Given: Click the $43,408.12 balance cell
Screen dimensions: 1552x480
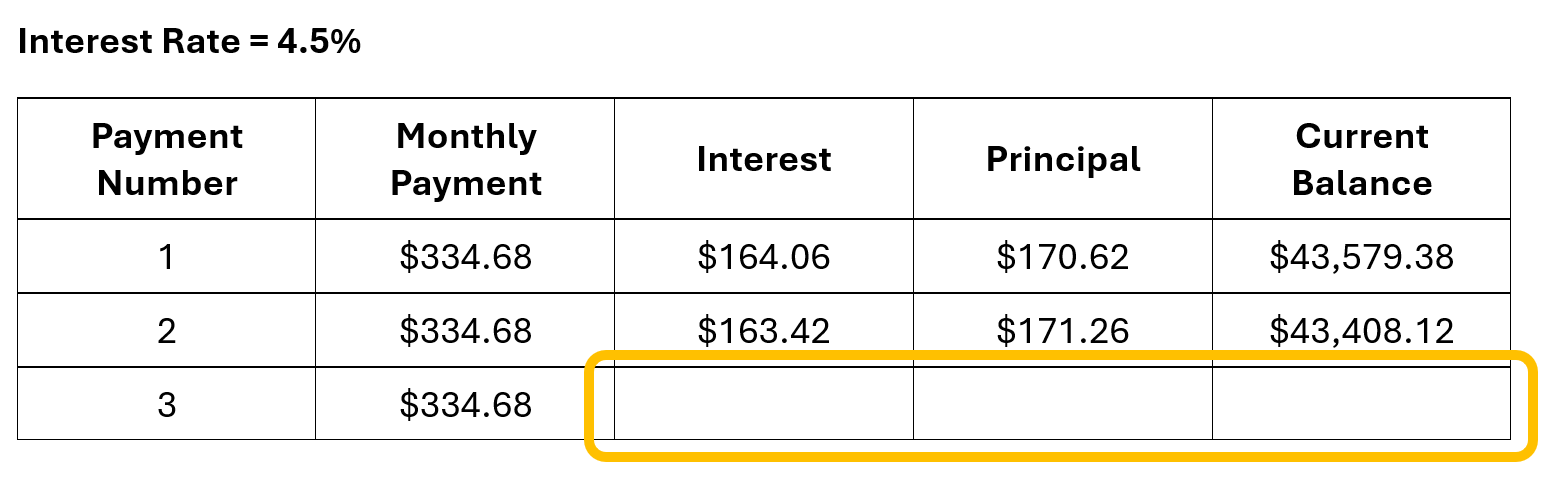Looking at the screenshot, I should coord(1361,330).
